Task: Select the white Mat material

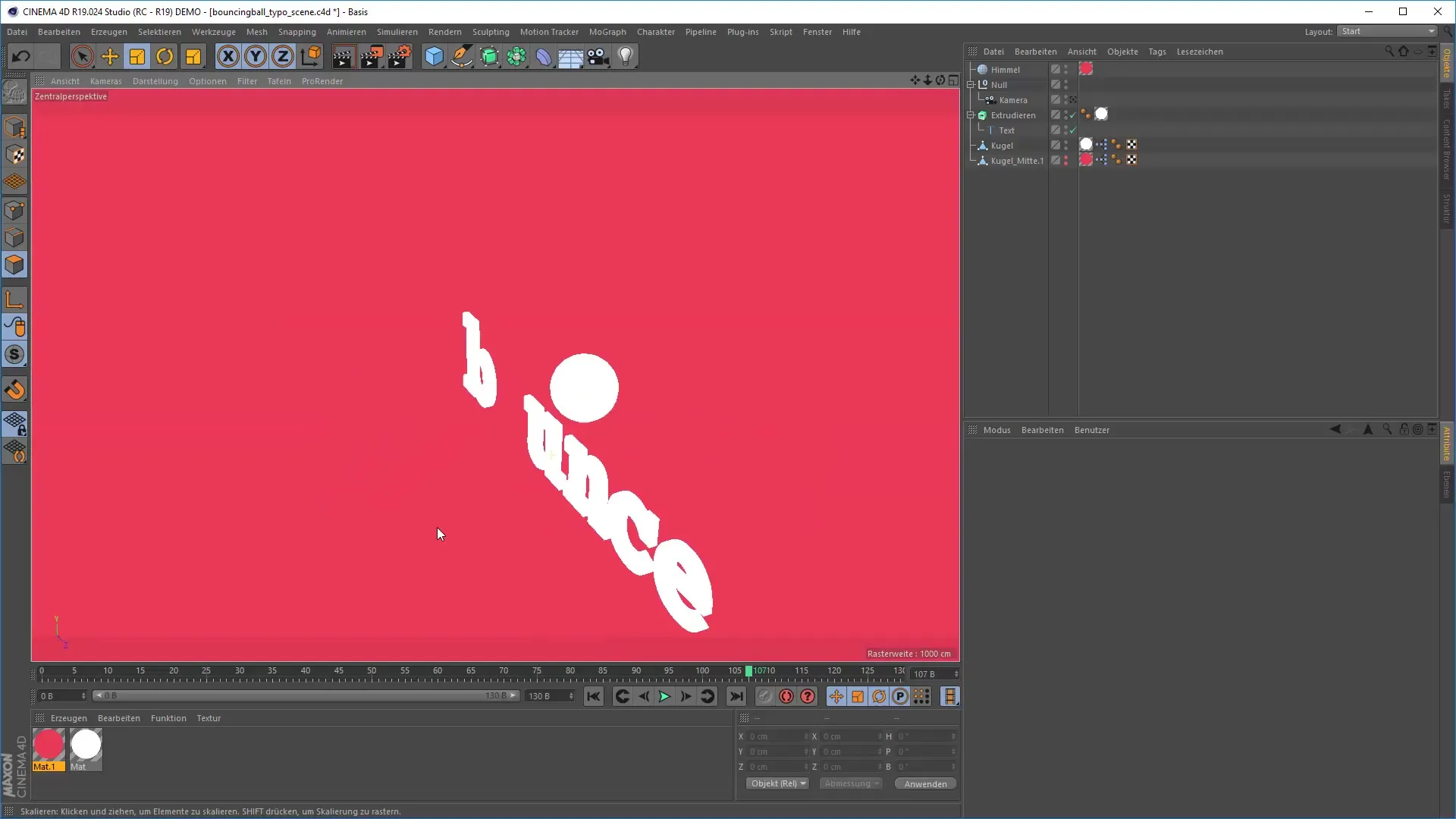Action: [86, 749]
